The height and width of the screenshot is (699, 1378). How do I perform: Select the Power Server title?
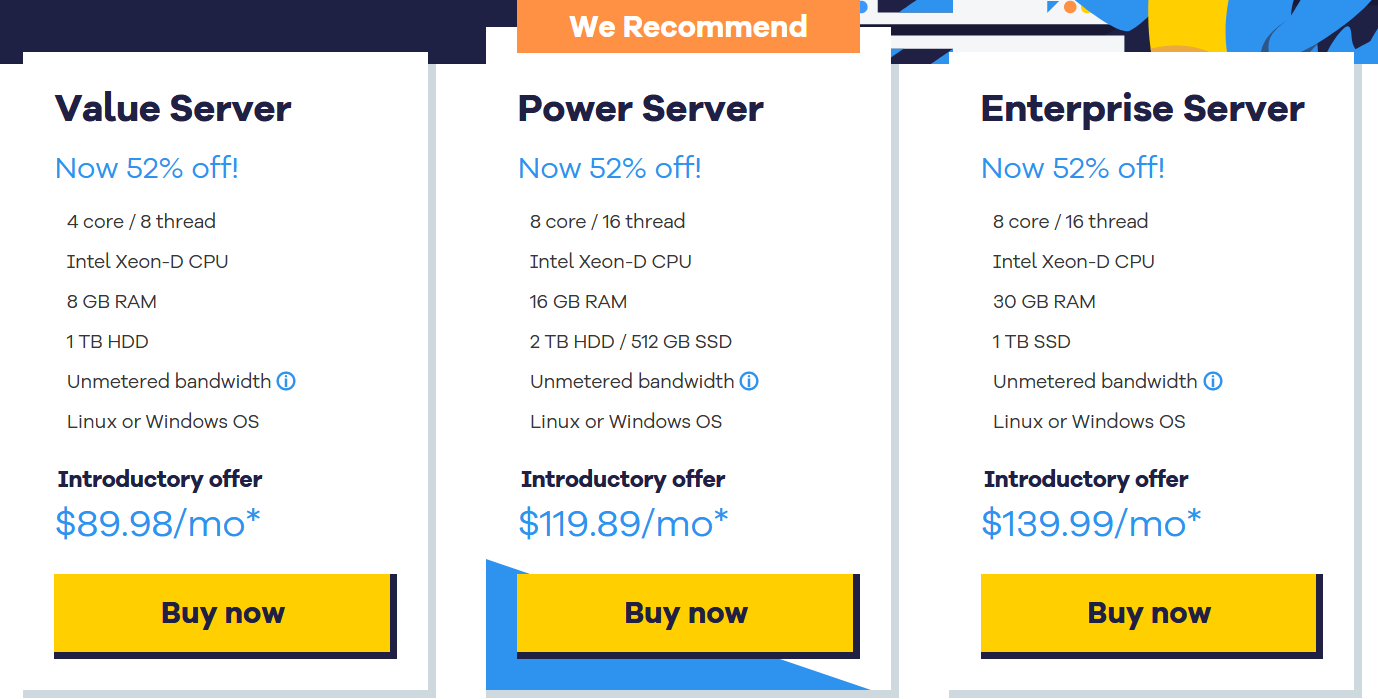click(641, 108)
